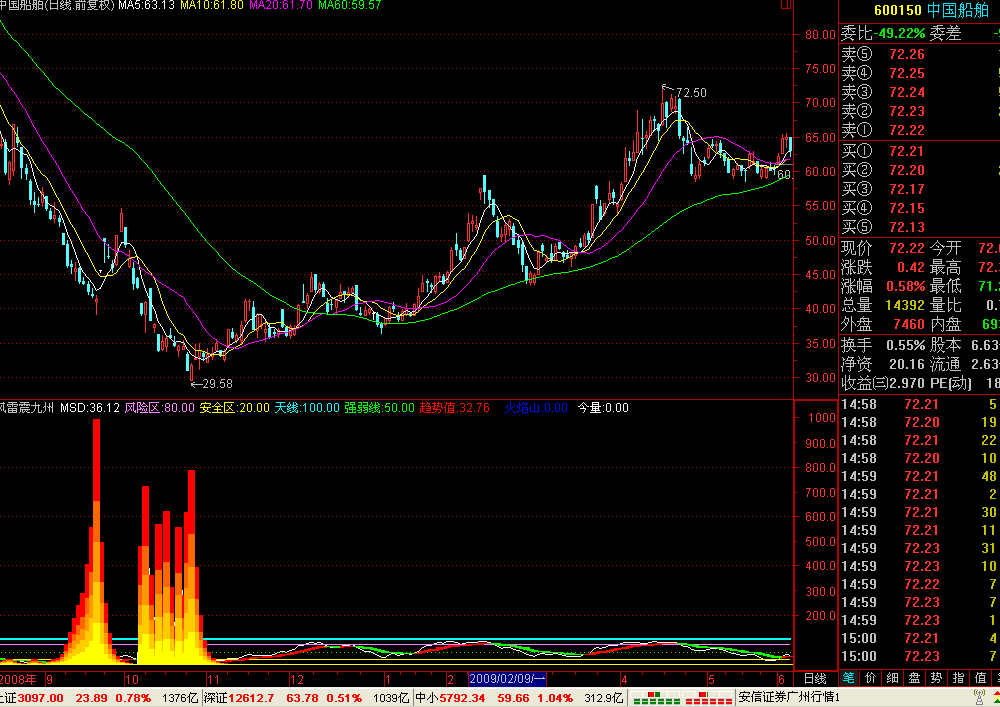Click the 深证 12612.7 index in status bar
The height and width of the screenshot is (707, 1000).
(x=239, y=698)
